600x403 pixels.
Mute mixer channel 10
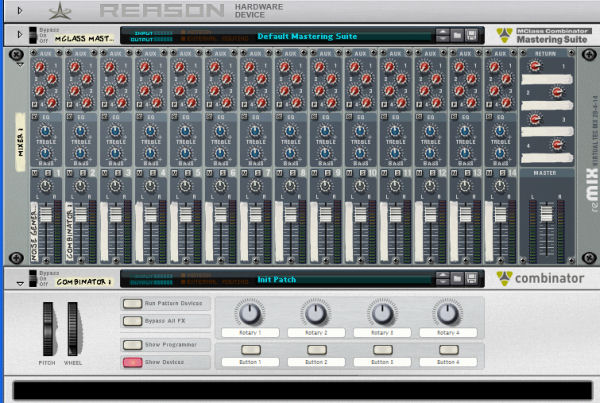pos(349,173)
